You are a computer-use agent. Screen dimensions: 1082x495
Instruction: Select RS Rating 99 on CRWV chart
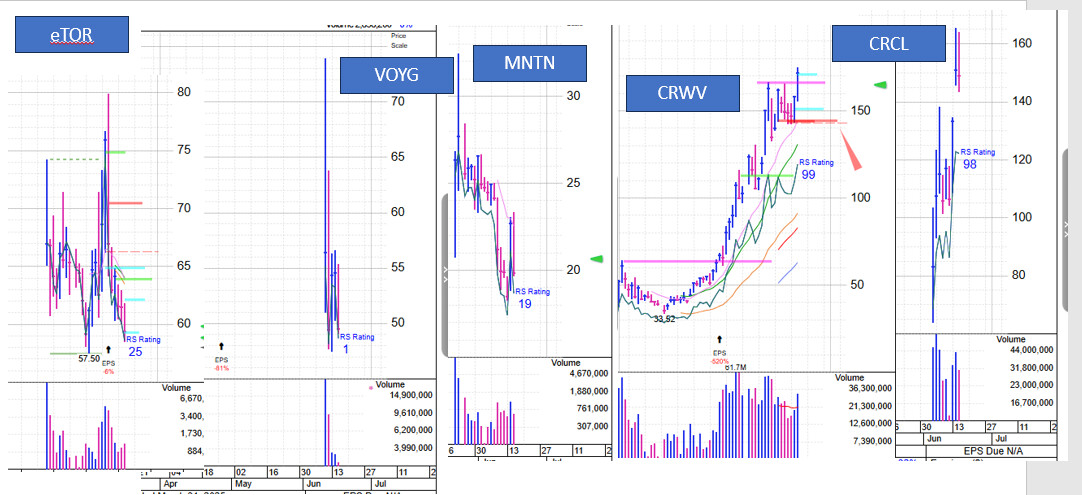(816, 169)
